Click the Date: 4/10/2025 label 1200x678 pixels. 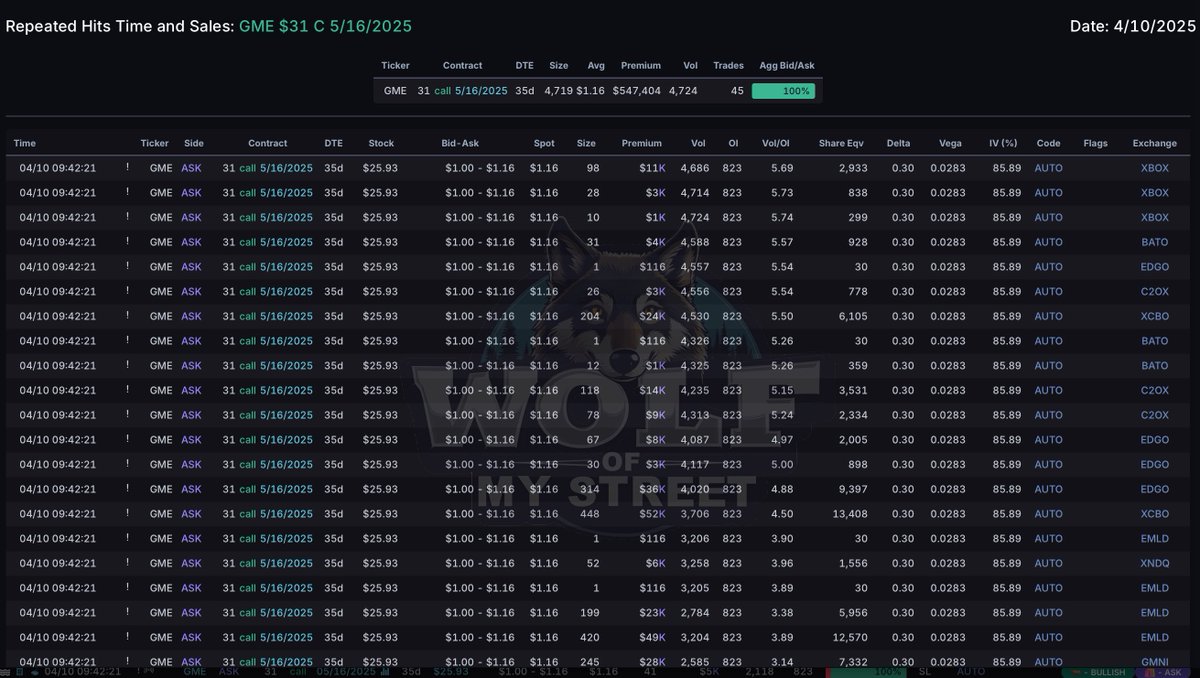point(1133,26)
